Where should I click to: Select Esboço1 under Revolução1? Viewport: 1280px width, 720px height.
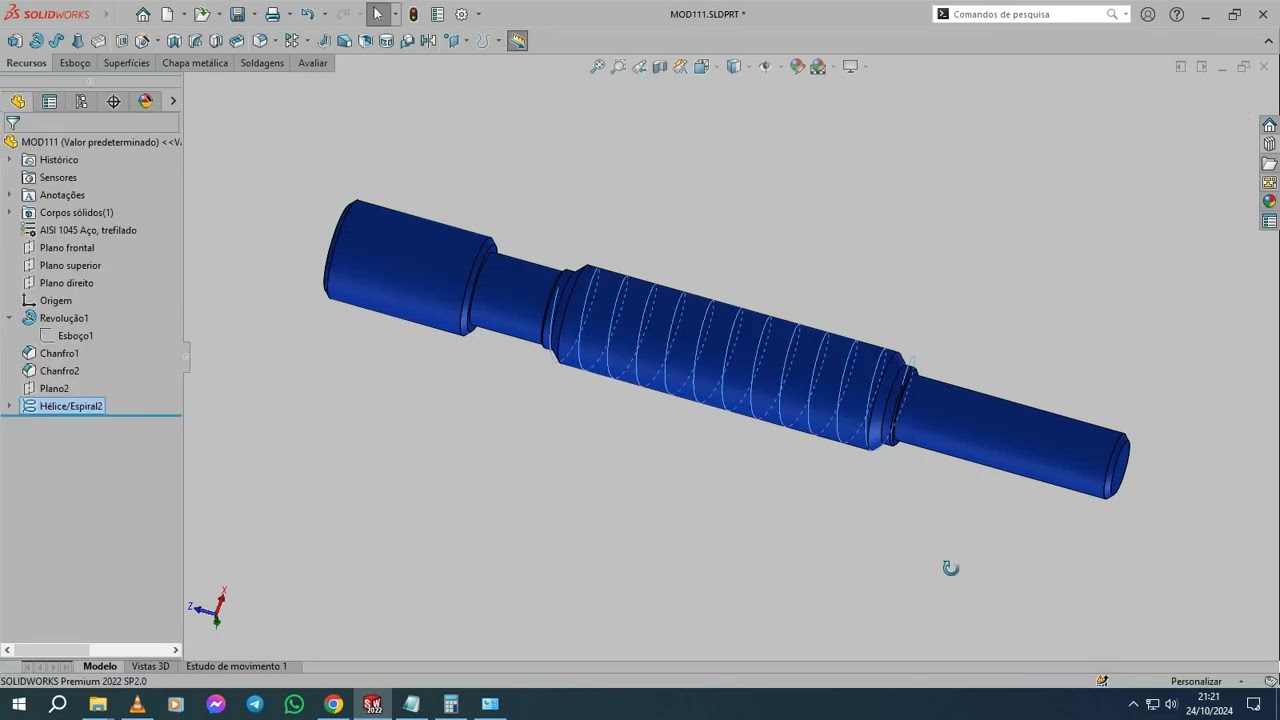75,336
